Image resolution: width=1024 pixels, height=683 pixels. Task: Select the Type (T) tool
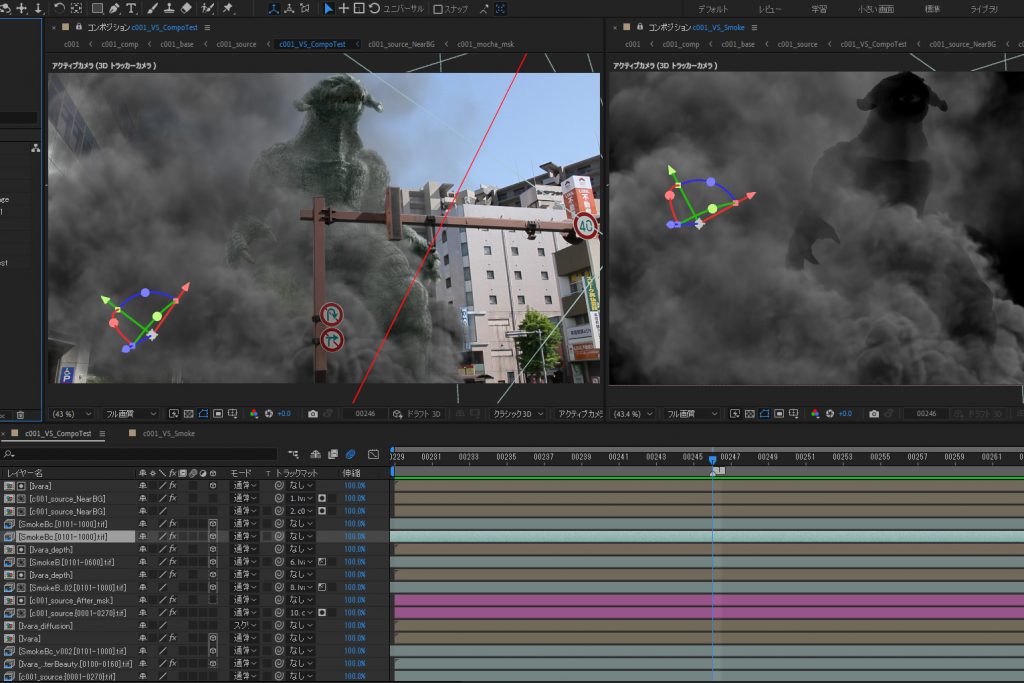[131, 8]
